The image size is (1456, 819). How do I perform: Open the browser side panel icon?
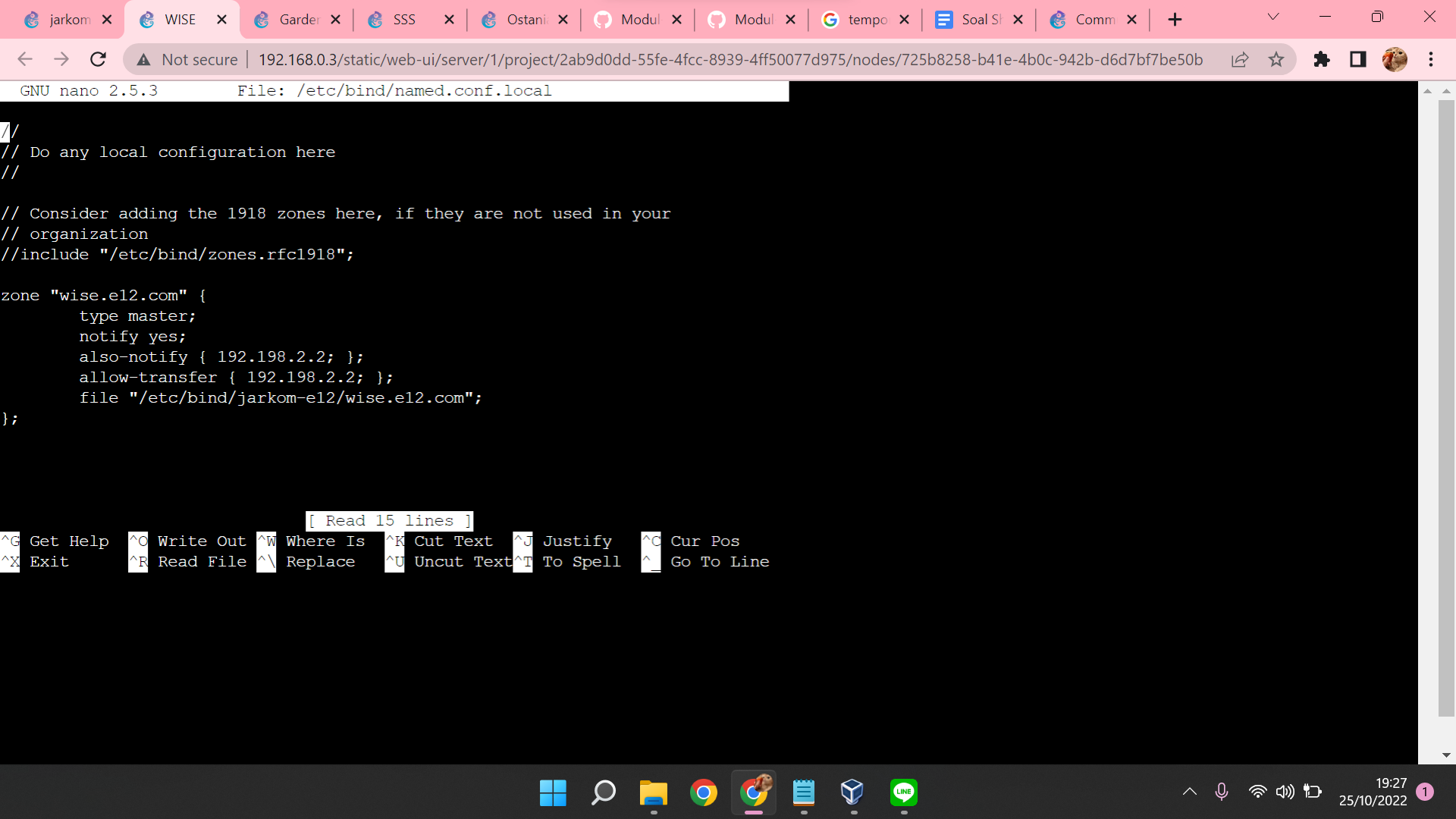click(x=1357, y=59)
